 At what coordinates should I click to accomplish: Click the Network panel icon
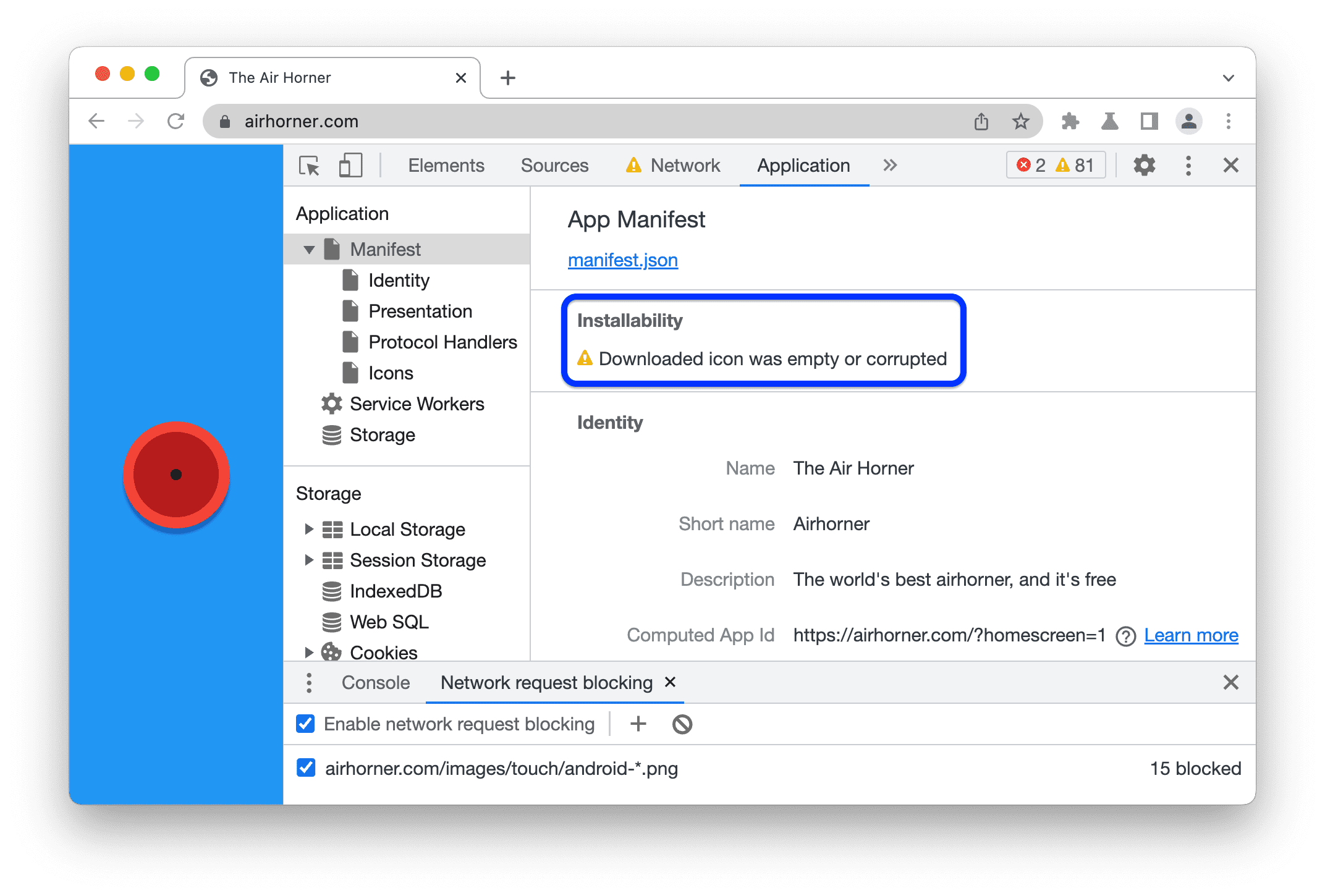tap(683, 166)
